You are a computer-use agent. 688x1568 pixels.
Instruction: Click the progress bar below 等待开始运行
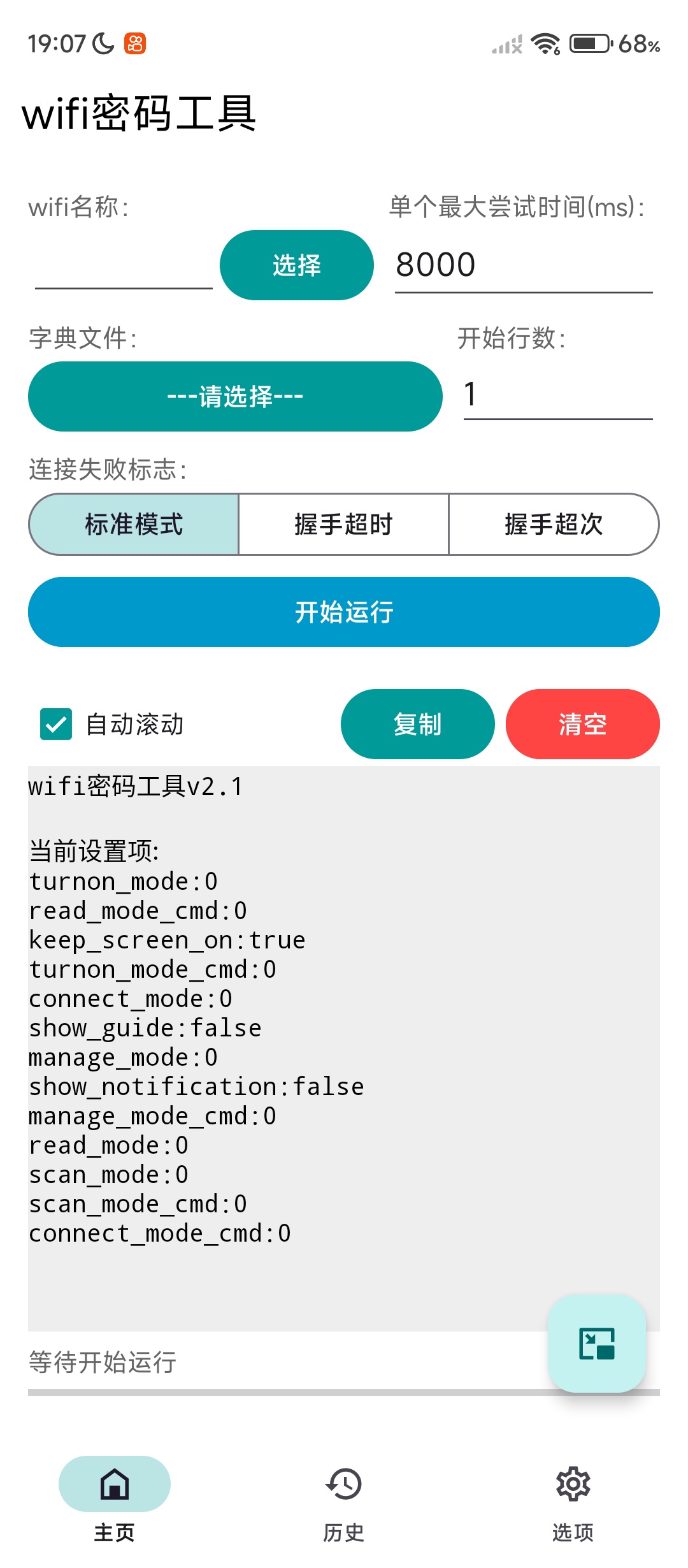tap(287, 1392)
